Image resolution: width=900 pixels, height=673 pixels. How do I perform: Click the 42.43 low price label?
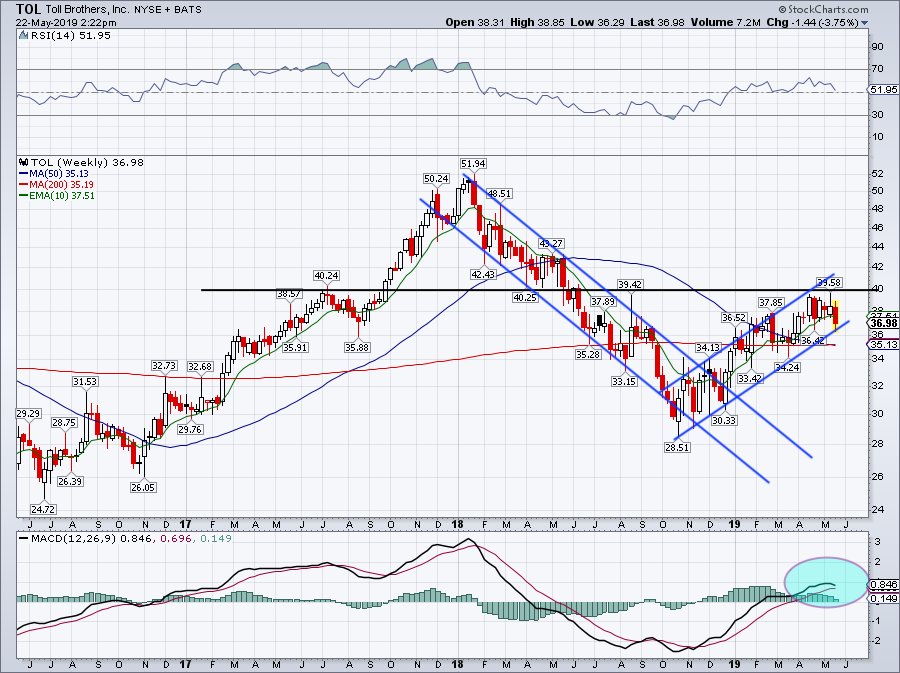coord(483,274)
